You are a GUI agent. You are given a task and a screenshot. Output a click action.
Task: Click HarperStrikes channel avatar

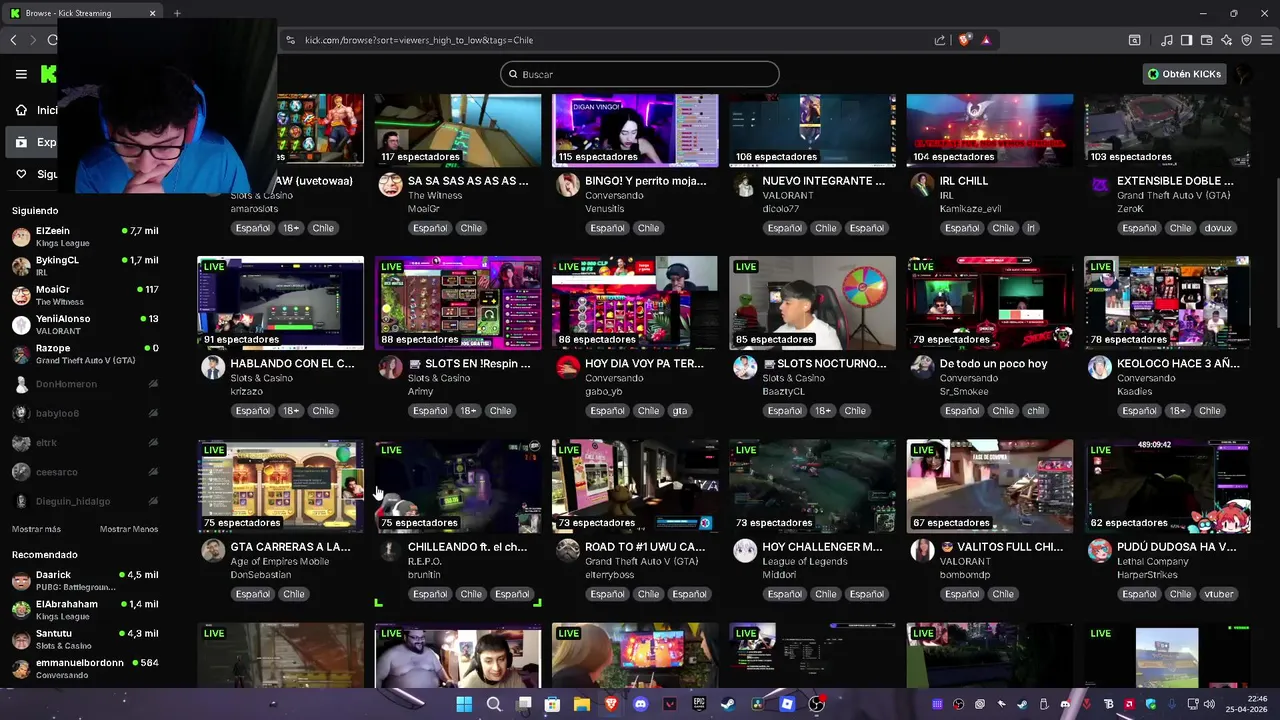[x=1099, y=550]
